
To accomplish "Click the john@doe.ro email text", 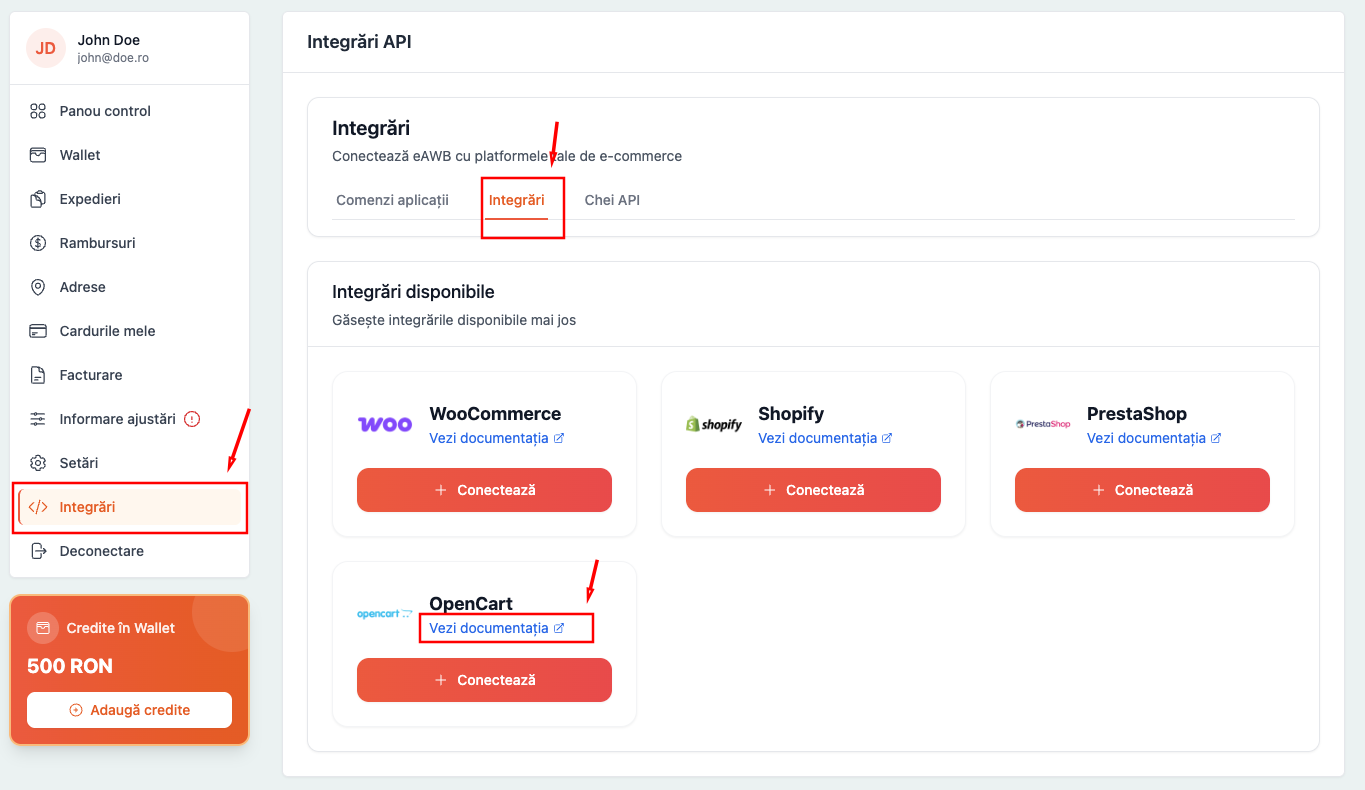I will tap(113, 58).
